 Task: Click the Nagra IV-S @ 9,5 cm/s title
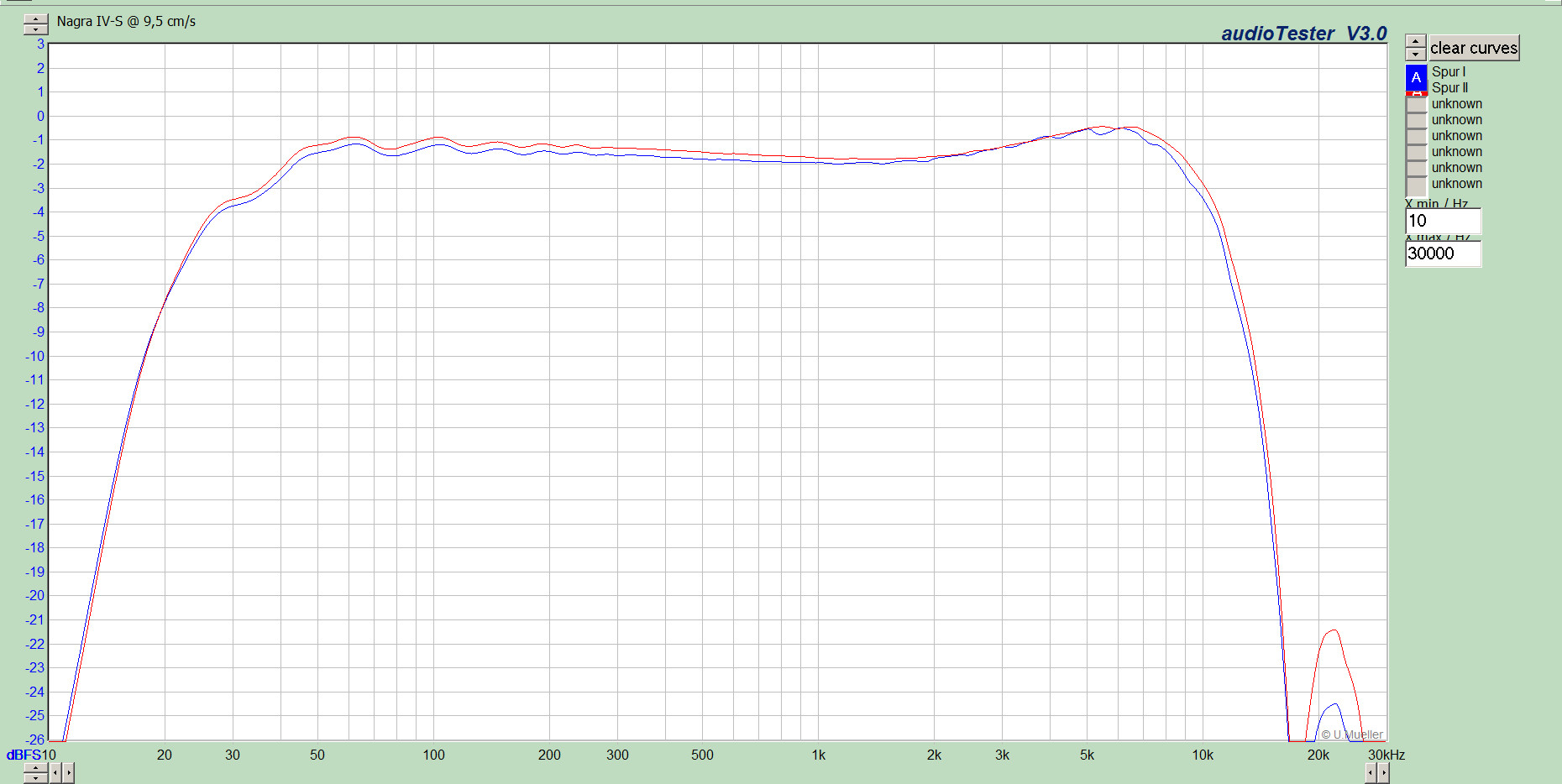[126, 21]
